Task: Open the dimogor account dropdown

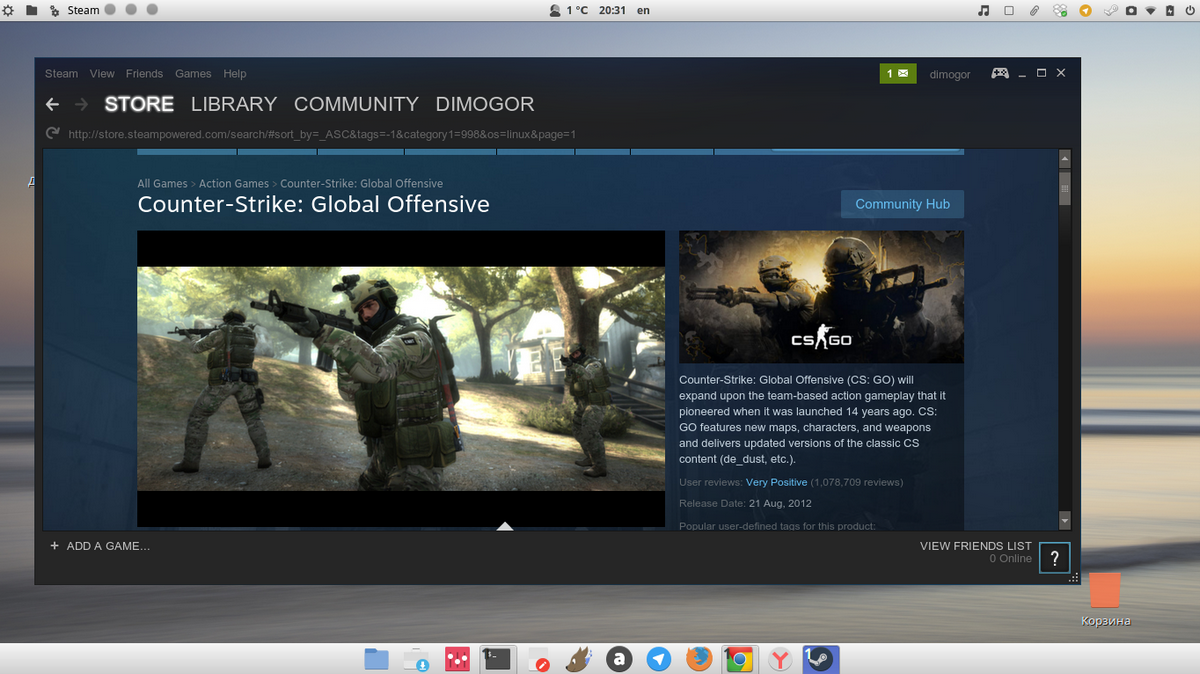Action: point(950,74)
